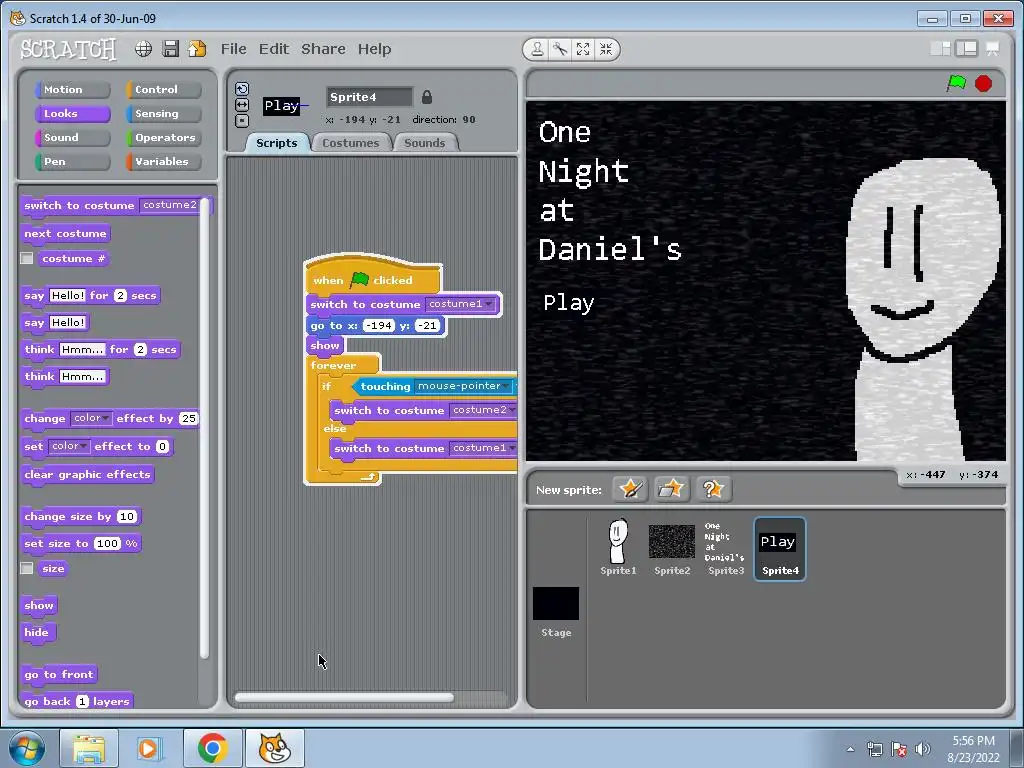Select the Stage thumbnail

tap(556, 612)
